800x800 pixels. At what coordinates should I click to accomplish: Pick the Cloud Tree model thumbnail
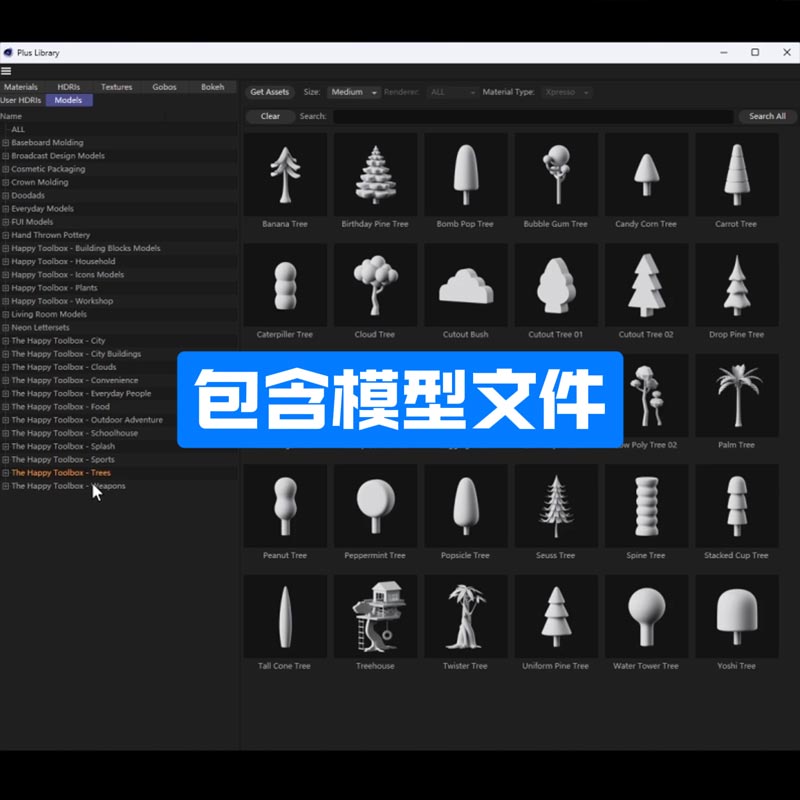pyautogui.click(x=375, y=285)
